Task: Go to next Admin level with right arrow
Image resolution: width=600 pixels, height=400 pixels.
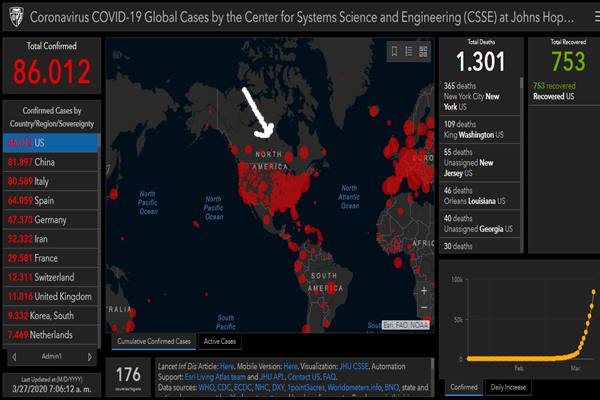Action: (90, 357)
